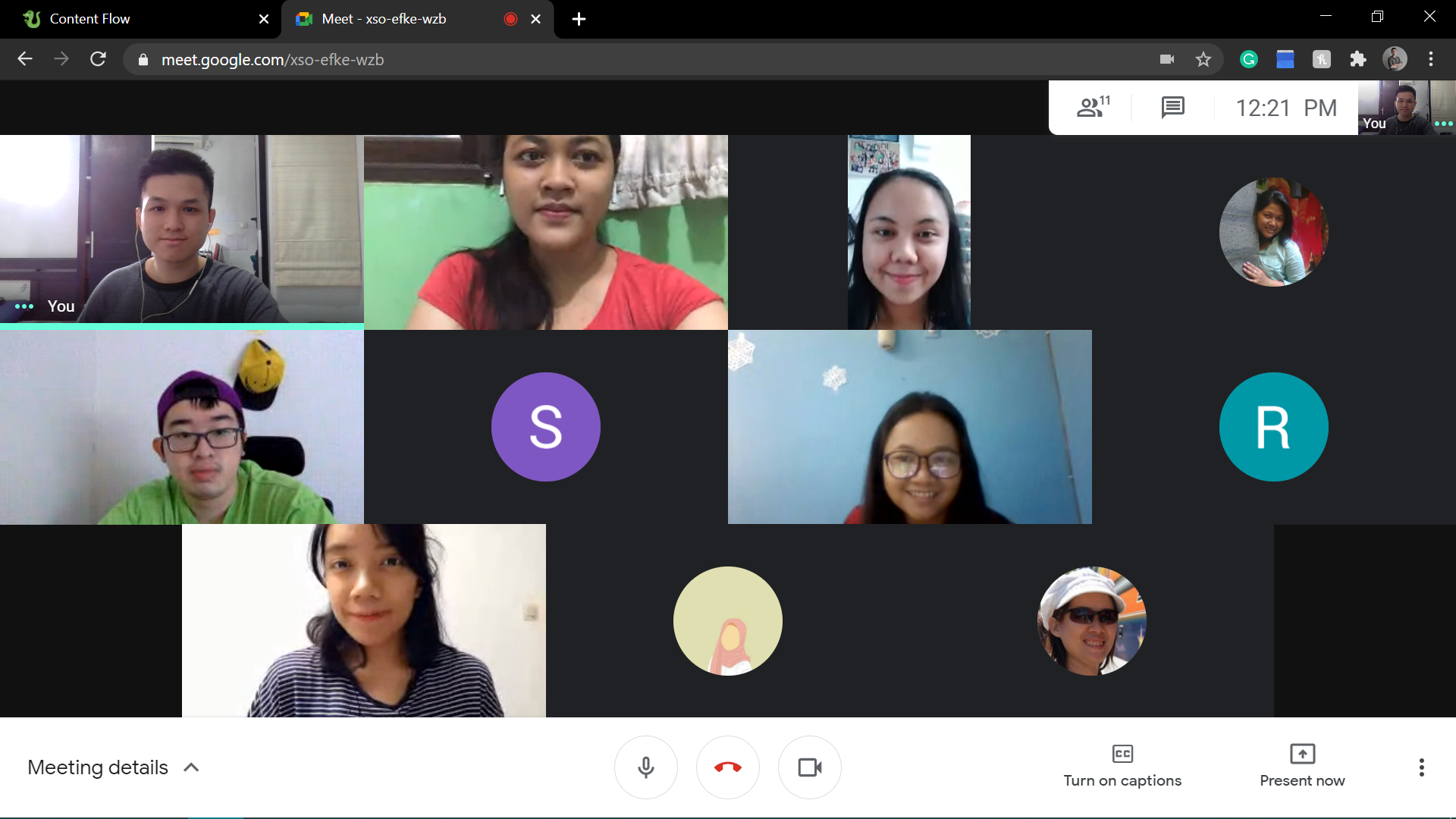This screenshot has height=819, width=1456.
Task: Leave the call with red hang-up button
Action: (x=728, y=767)
